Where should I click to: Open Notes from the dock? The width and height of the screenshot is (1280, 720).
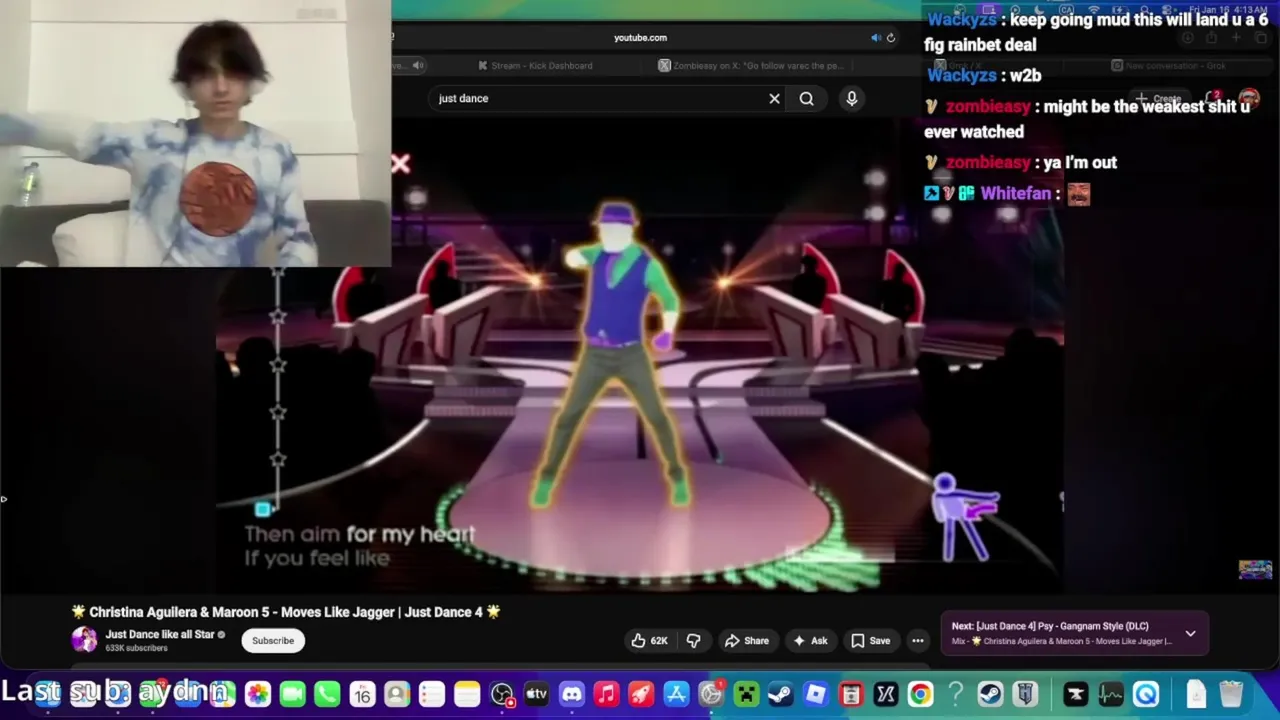(x=467, y=693)
